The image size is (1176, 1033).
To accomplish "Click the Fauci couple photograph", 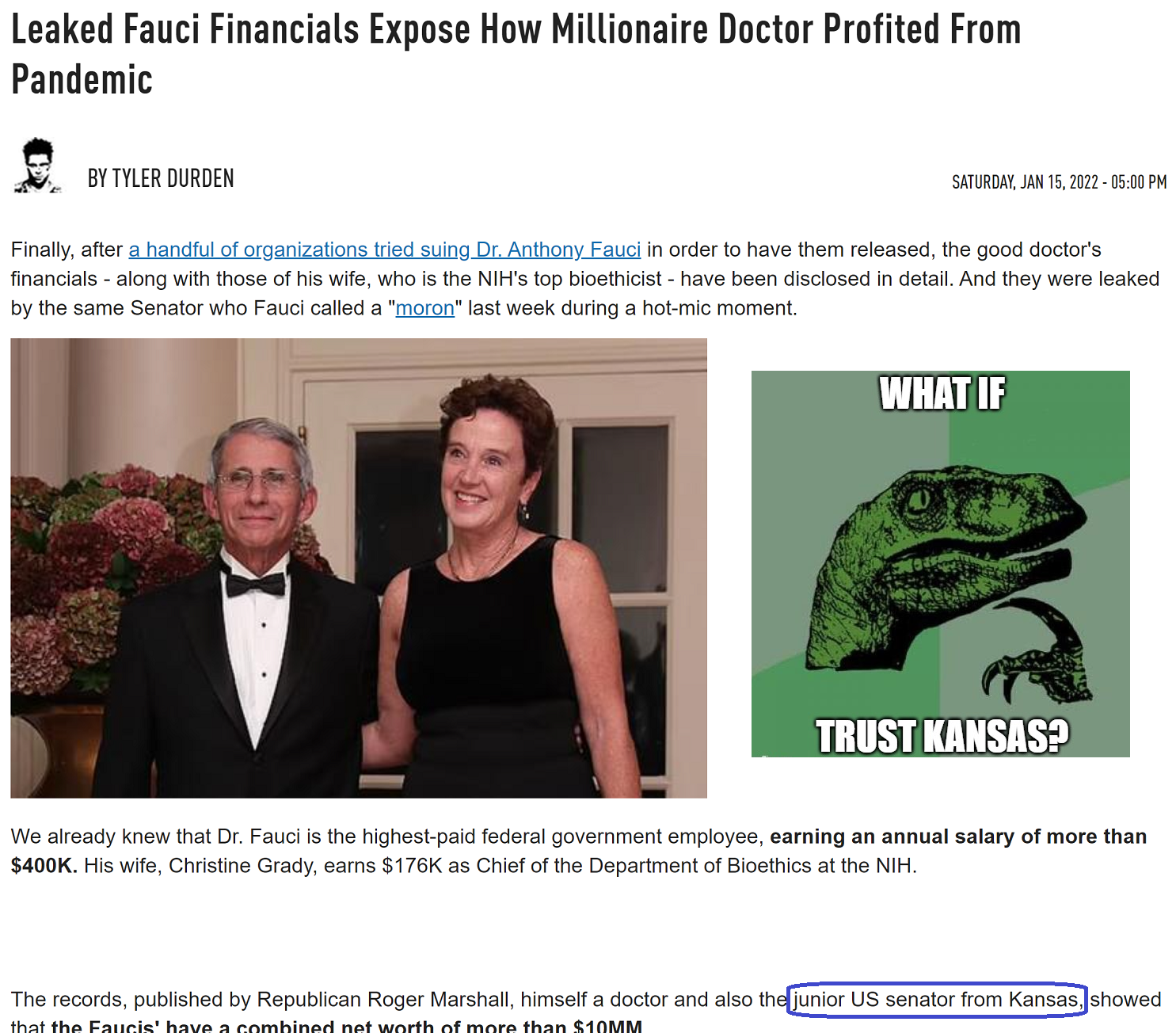I will pyautogui.click(x=359, y=568).
